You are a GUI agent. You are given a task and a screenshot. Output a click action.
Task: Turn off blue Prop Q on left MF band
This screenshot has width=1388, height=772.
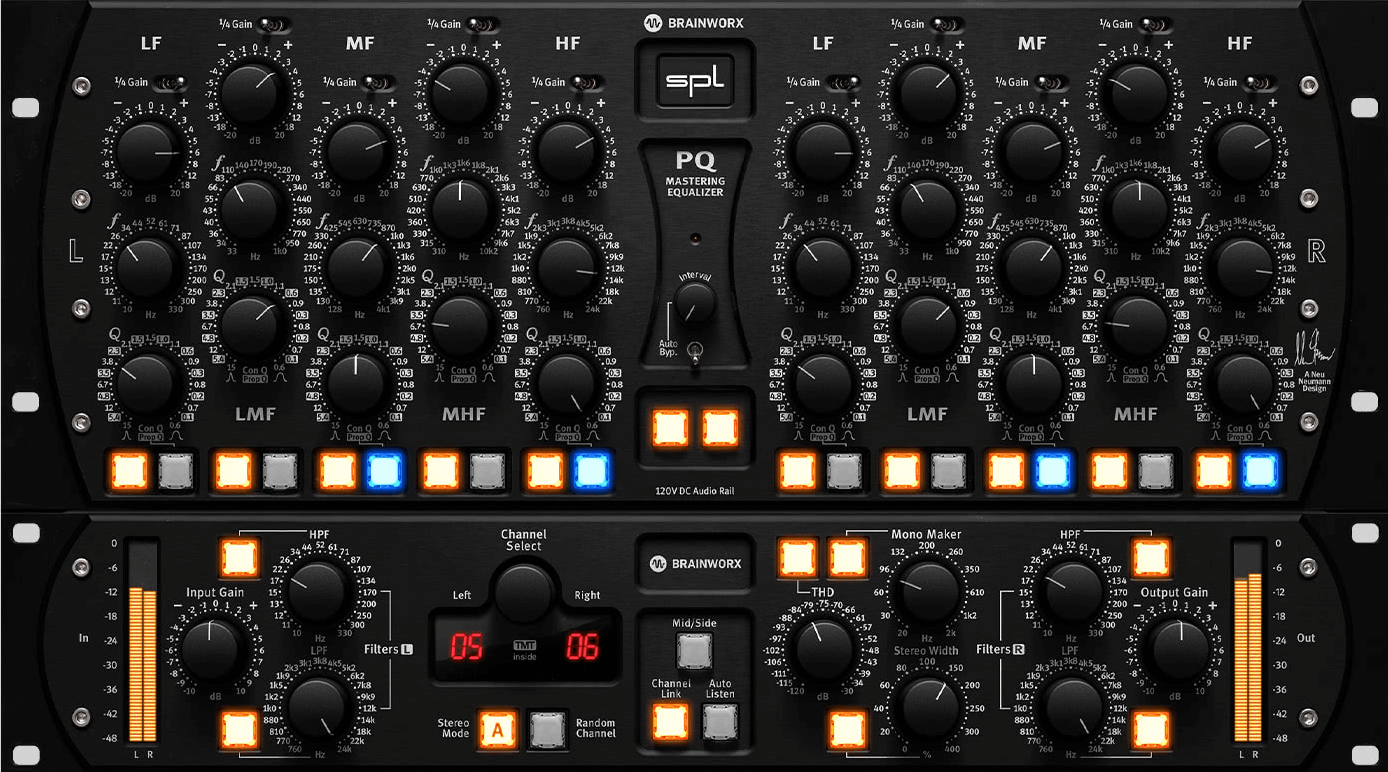point(383,470)
